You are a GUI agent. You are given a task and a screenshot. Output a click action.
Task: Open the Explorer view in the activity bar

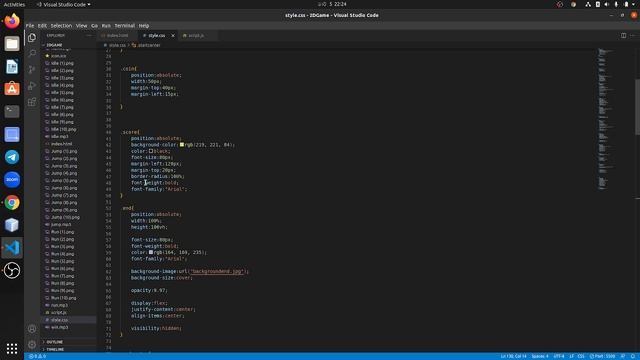pos(32,38)
